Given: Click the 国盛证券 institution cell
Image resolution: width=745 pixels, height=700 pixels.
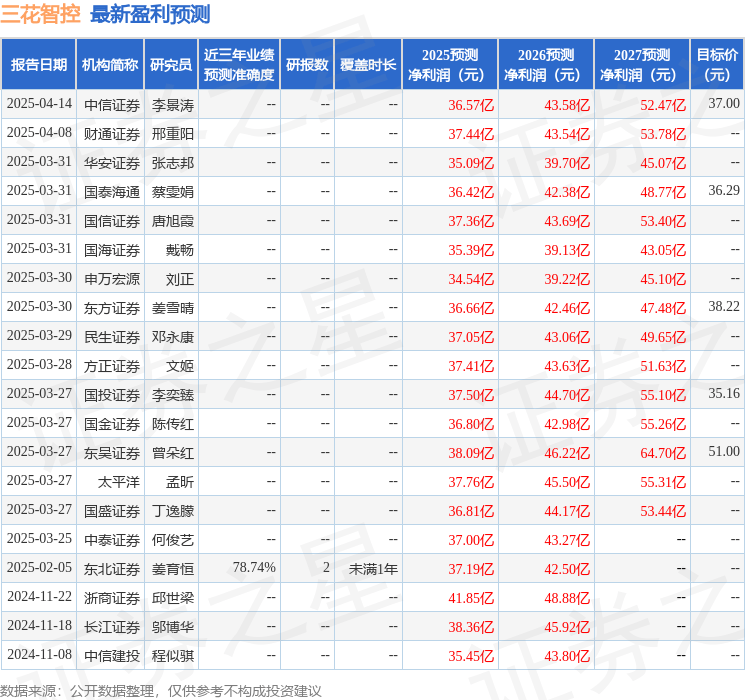Looking at the screenshot, I should click(112, 511).
